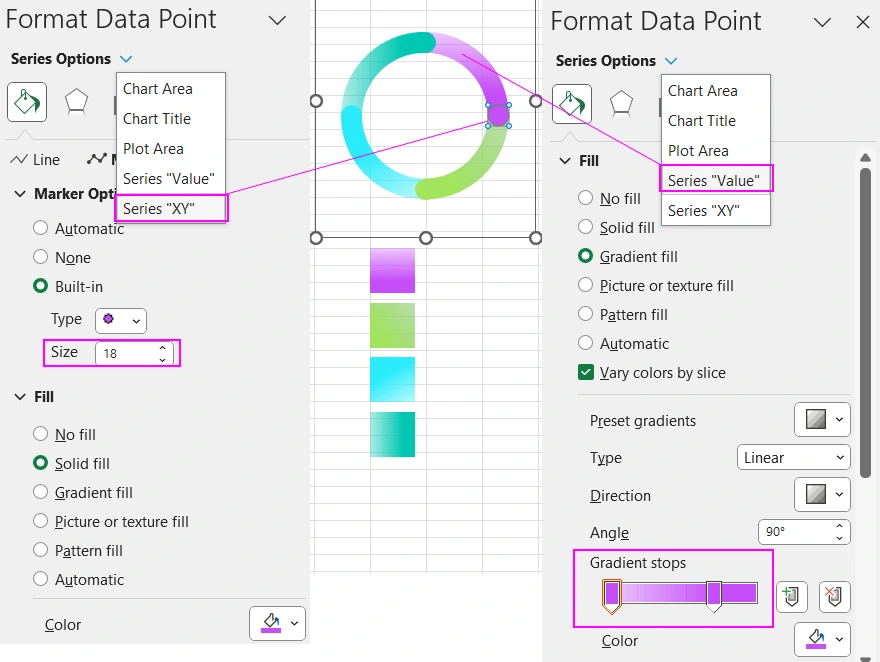Open the Type dropdown showing Linear
The width and height of the screenshot is (880, 662).
[x=793, y=457]
